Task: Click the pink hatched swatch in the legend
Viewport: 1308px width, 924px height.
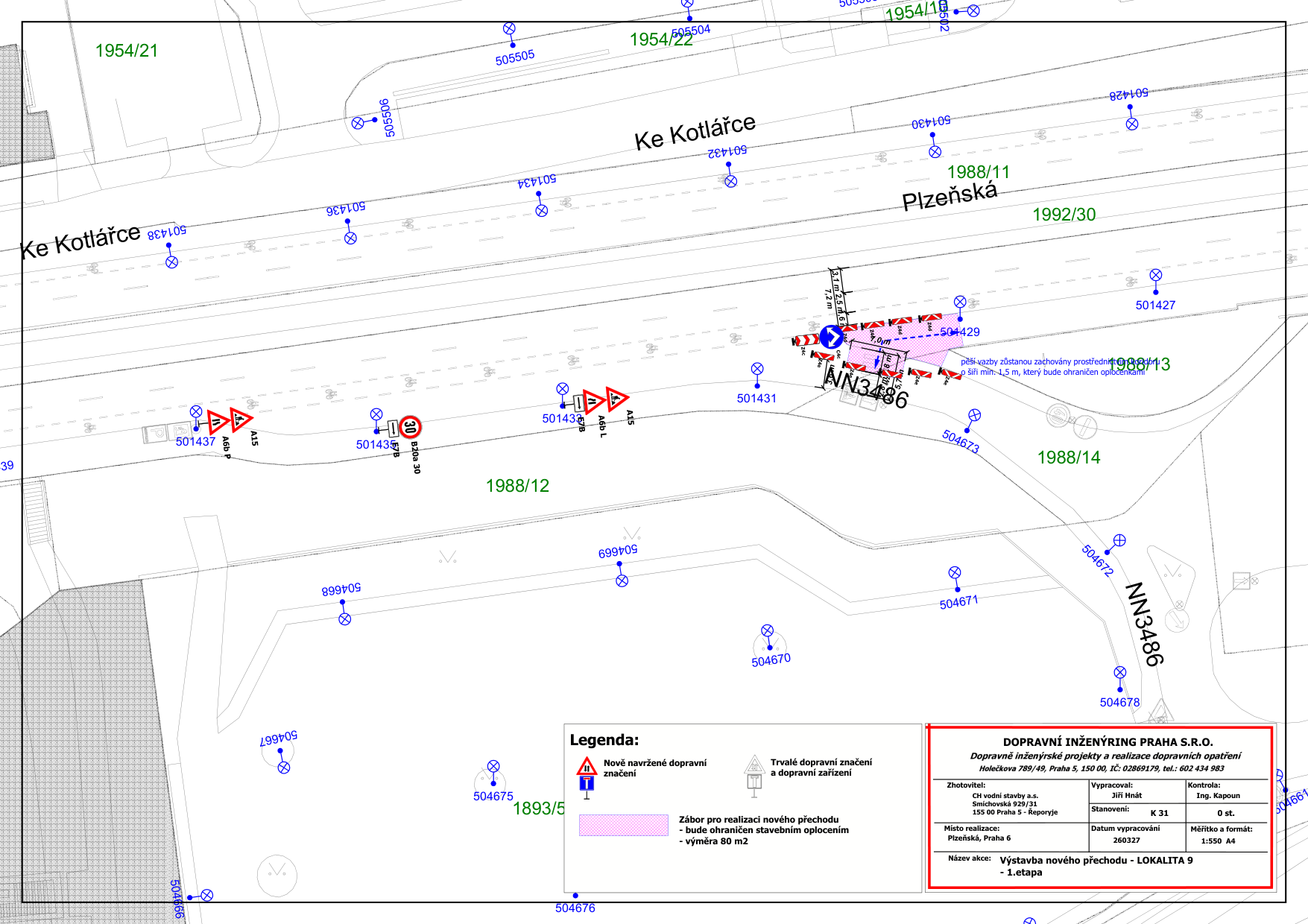Action: point(623,825)
